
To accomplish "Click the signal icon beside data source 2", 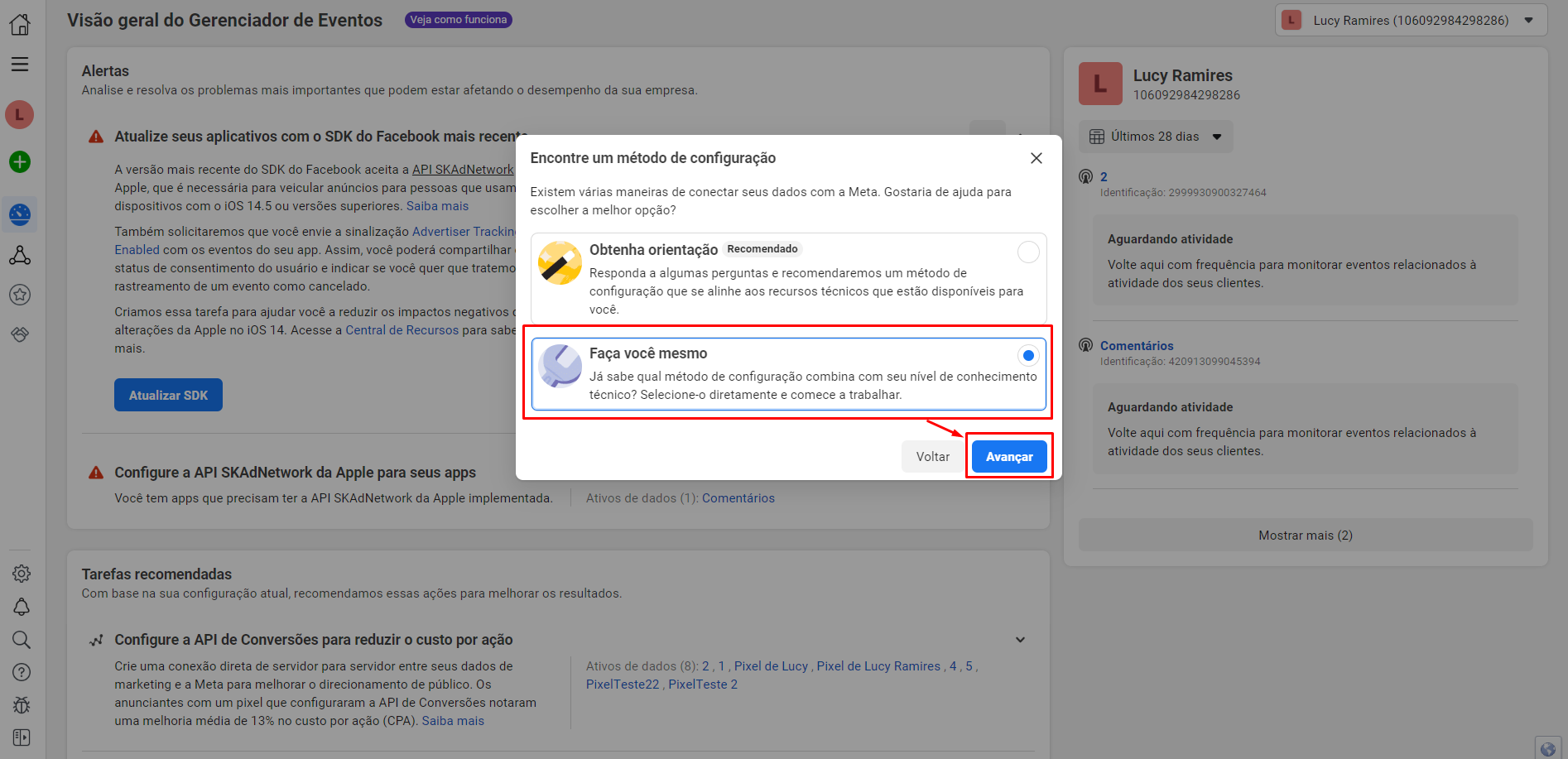I will tap(1086, 176).
